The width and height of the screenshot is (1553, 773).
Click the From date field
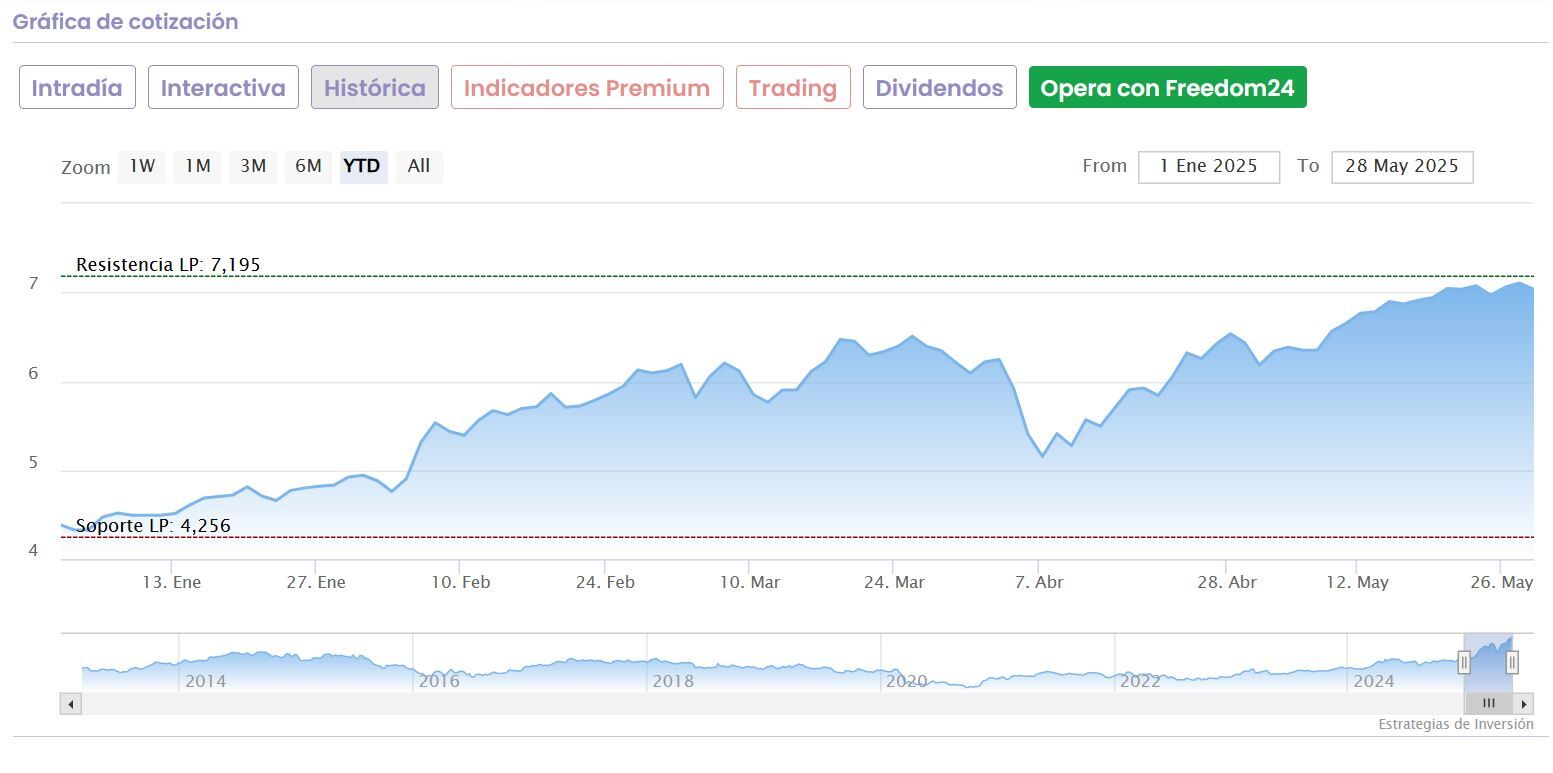(1208, 167)
